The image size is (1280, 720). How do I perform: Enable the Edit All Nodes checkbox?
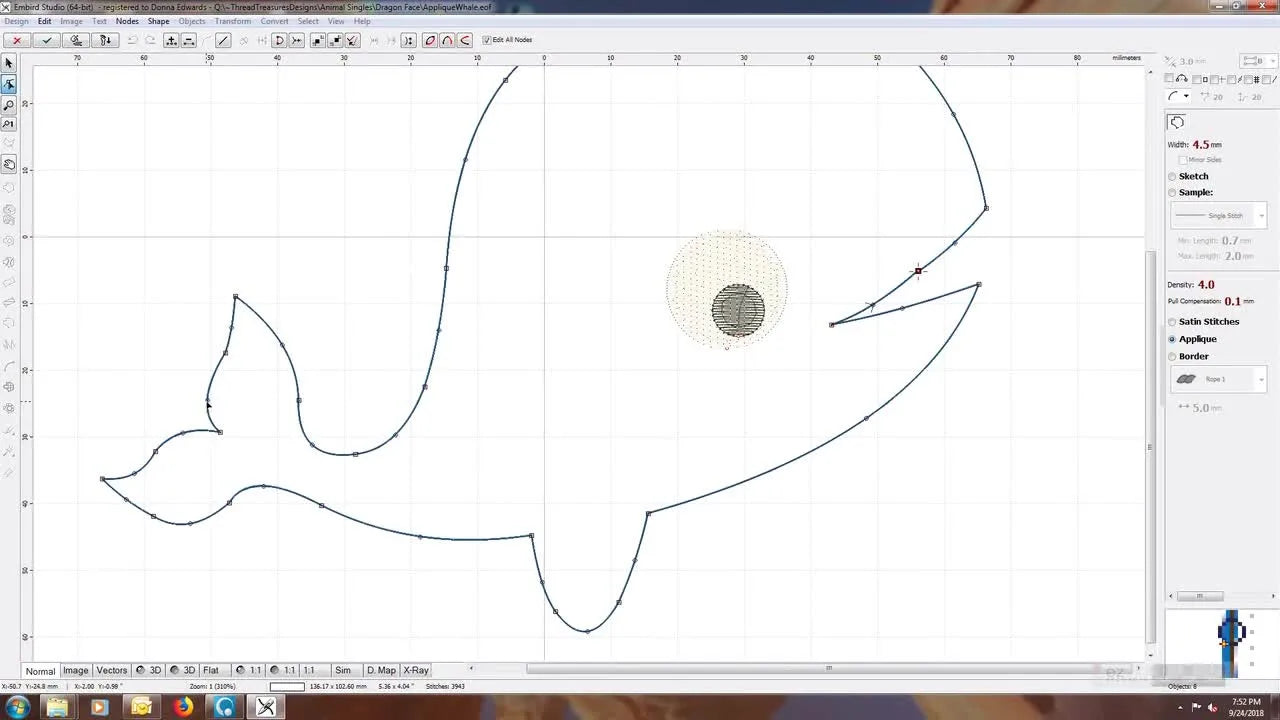489,39
